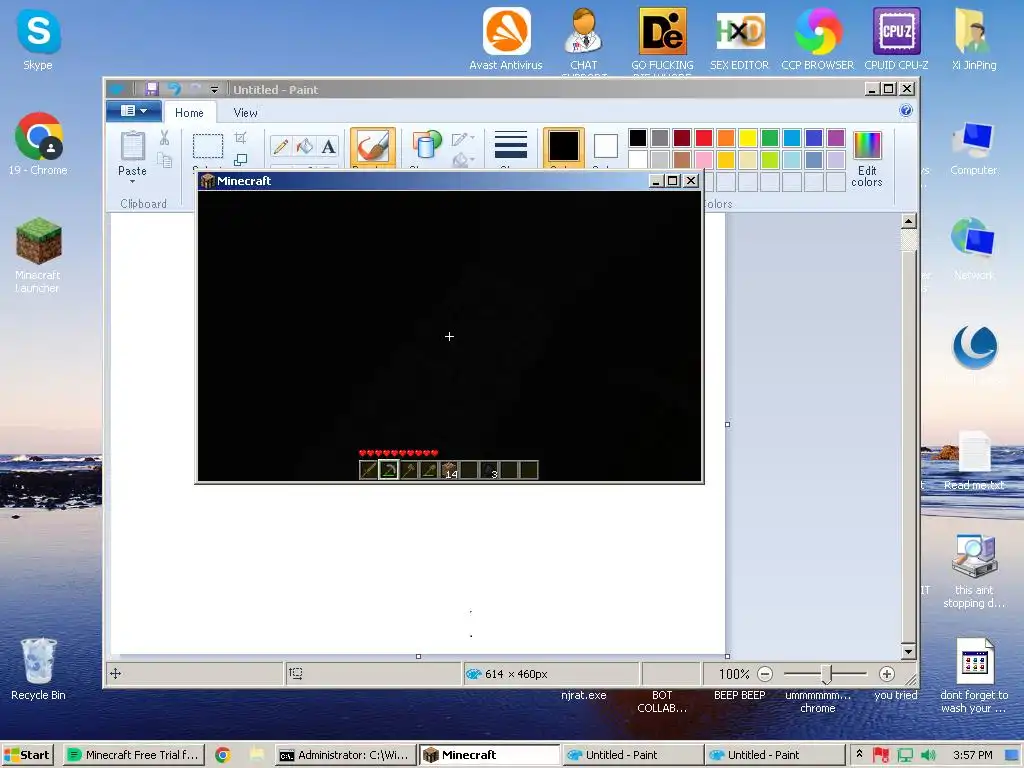Open the Network desktop icon

[x=974, y=249]
